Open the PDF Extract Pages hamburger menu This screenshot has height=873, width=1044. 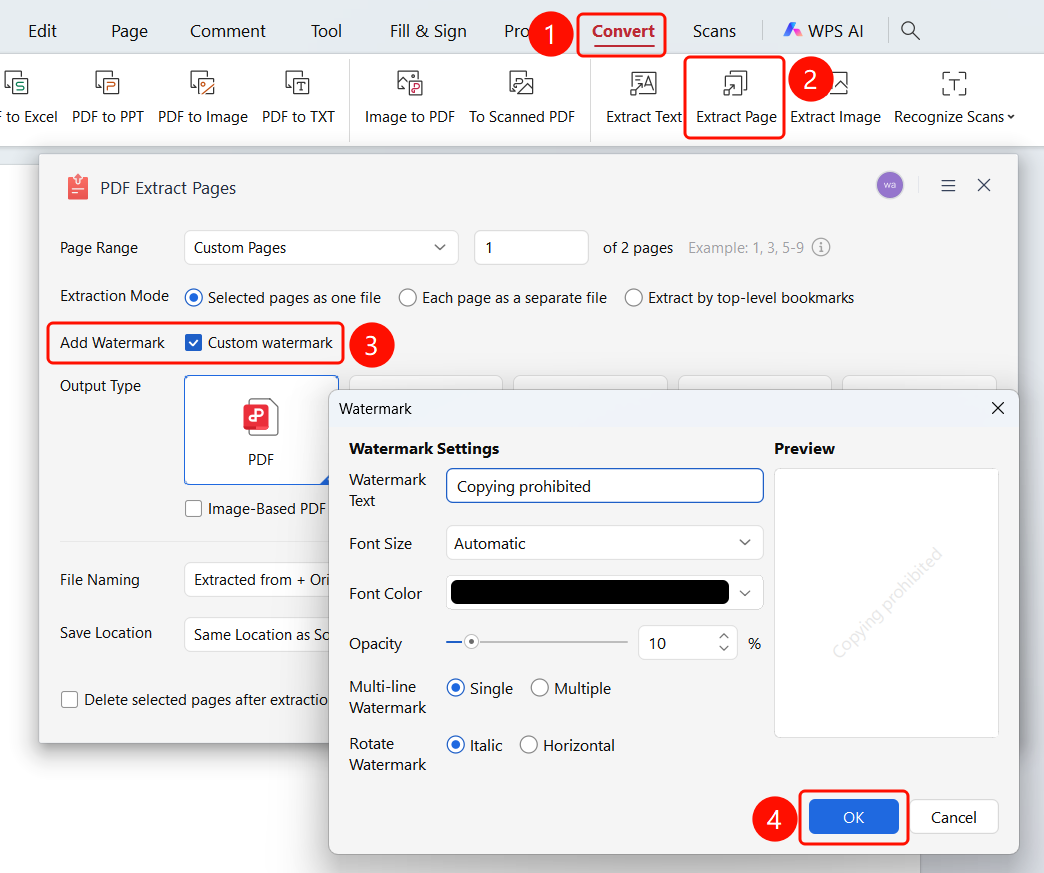[948, 186]
